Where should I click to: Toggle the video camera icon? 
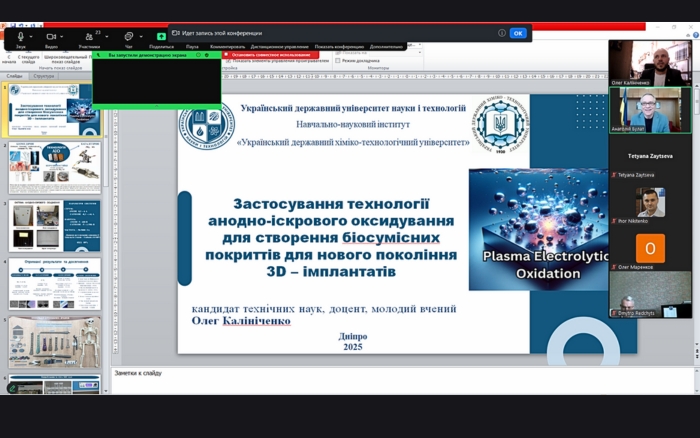click(51, 36)
